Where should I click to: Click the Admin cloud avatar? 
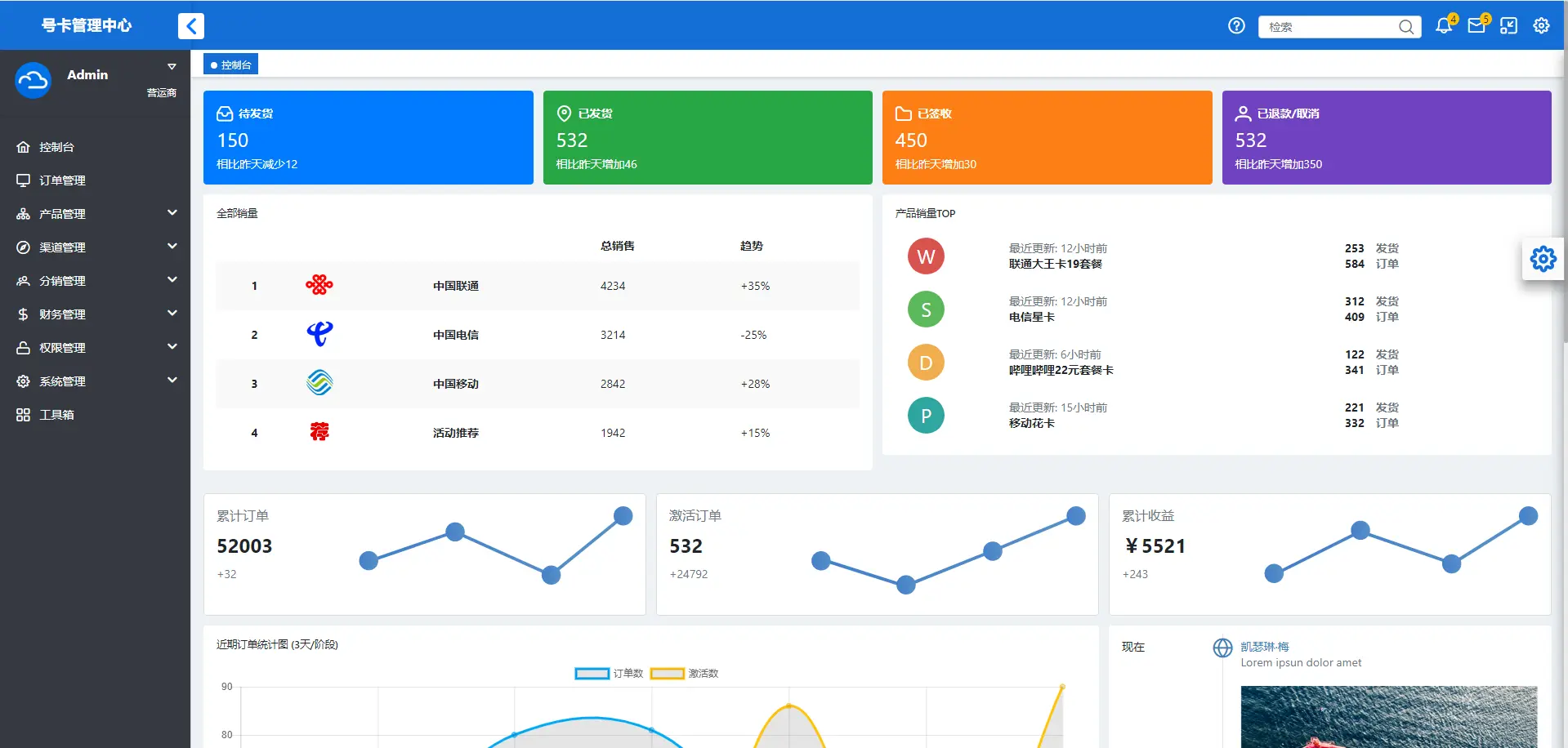(34, 80)
